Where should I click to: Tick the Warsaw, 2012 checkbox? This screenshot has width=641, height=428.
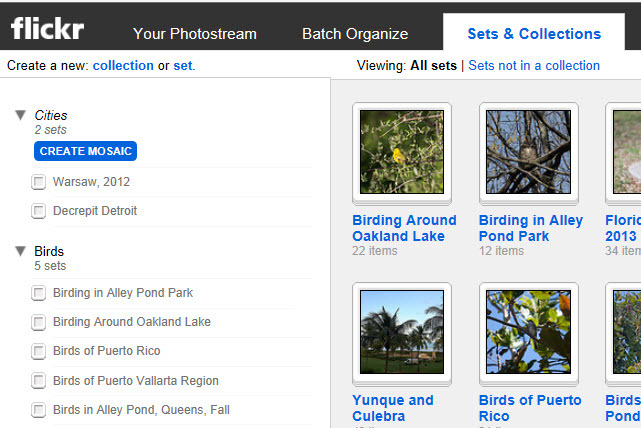39,182
